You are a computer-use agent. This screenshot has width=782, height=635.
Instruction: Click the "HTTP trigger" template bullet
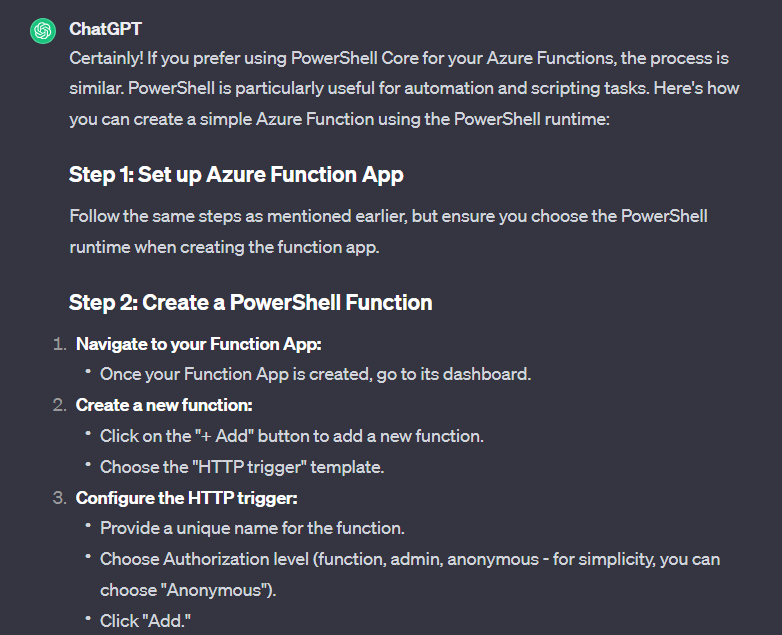pyautogui.click(x=242, y=467)
